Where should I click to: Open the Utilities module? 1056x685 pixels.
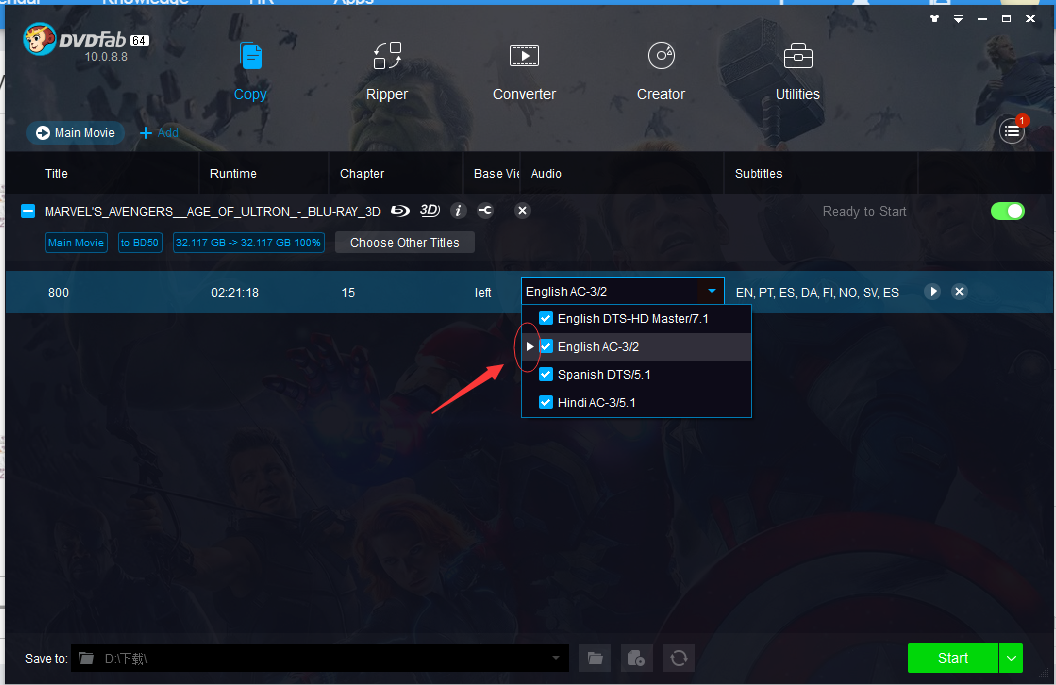[797, 71]
